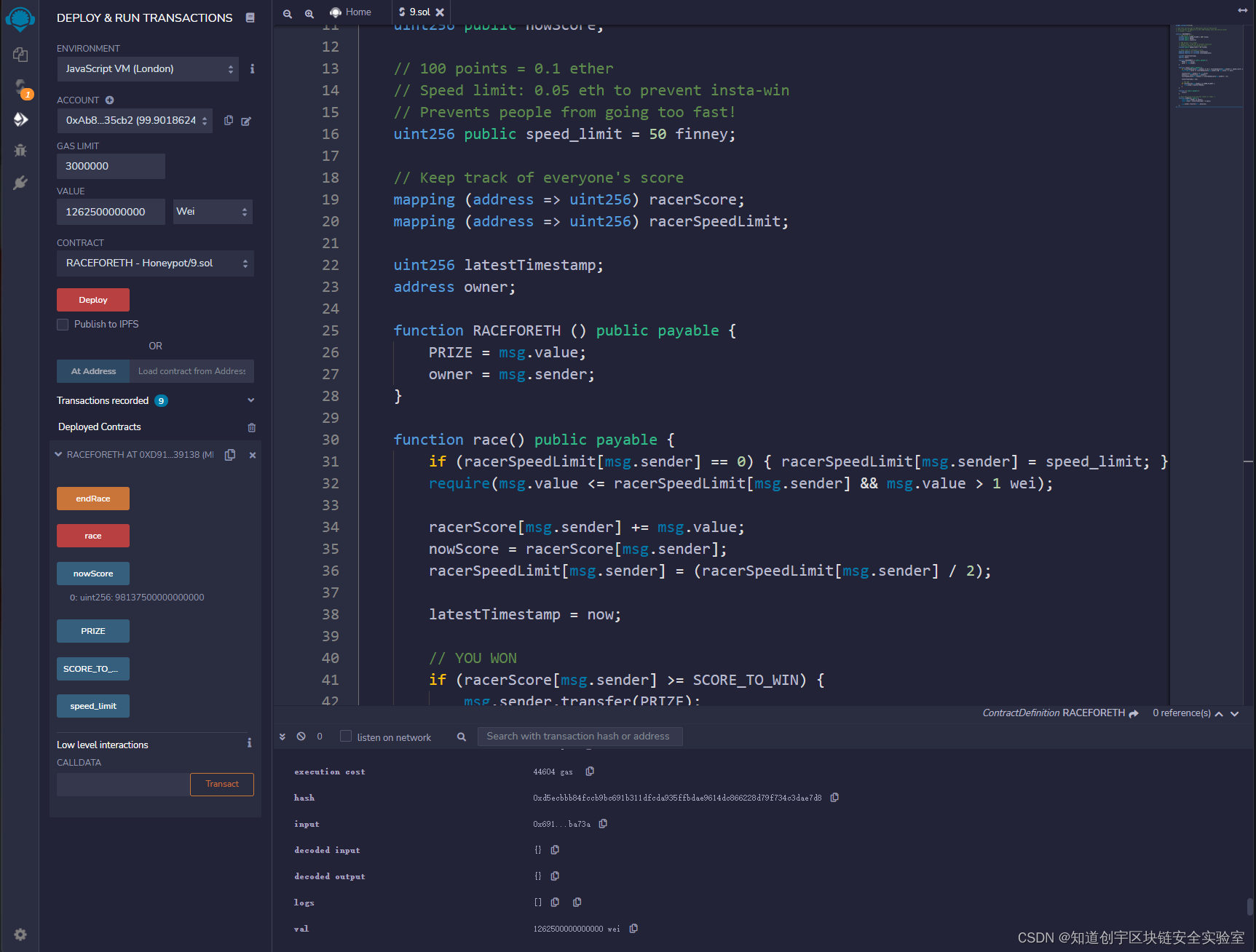1256x952 pixels.
Task: Add a new account with plus icon
Action: [109, 100]
